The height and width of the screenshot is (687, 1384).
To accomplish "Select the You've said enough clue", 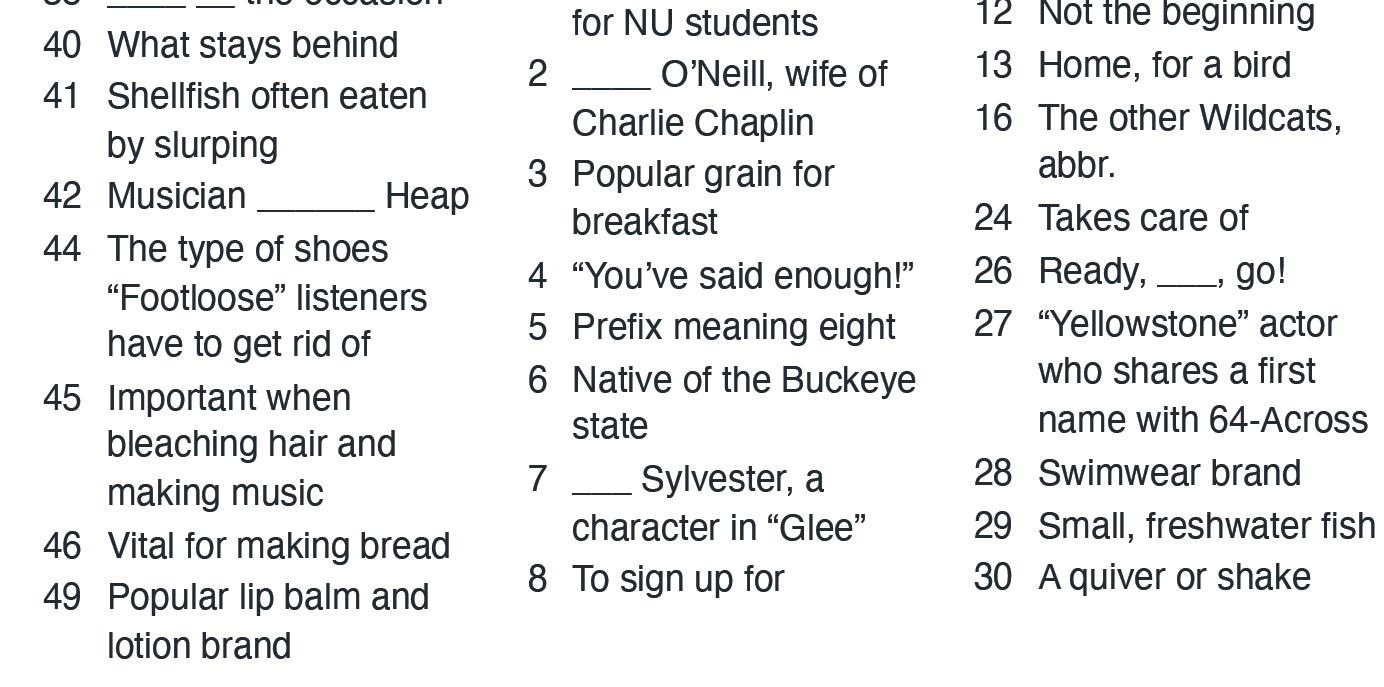I will pos(721,276).
